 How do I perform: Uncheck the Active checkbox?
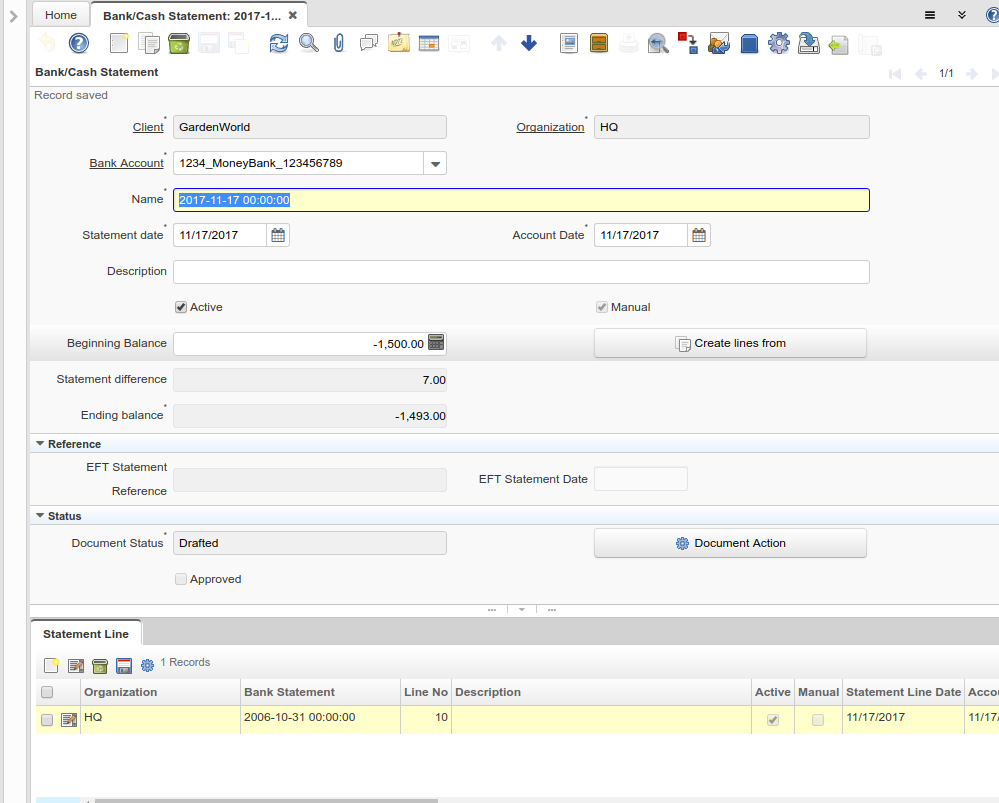pos(181,307)
